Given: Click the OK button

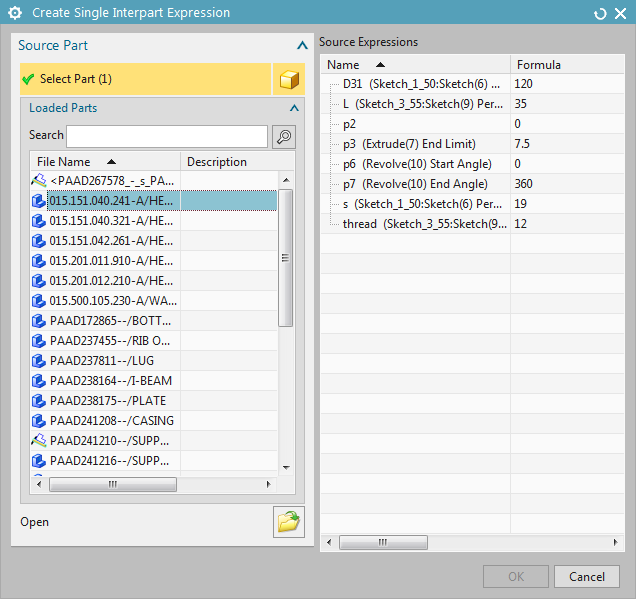Looking at the screenshot, I should coord(516,576).
